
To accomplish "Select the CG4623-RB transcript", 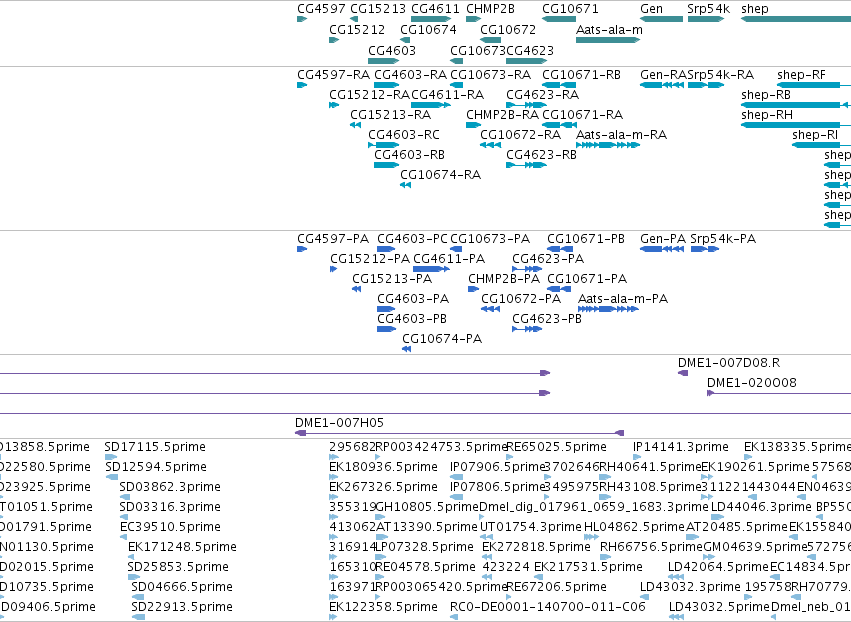I will (526, 166).
